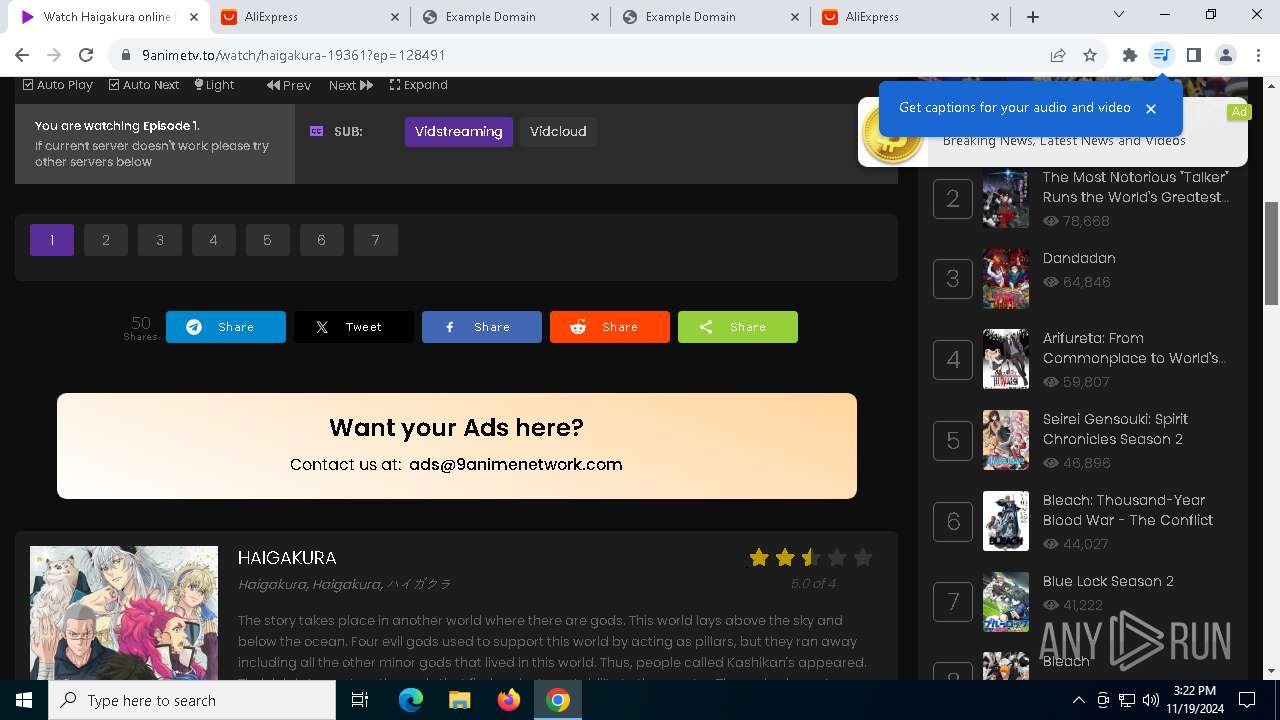
Task: Open episode 2
Action: pos(106,240)
